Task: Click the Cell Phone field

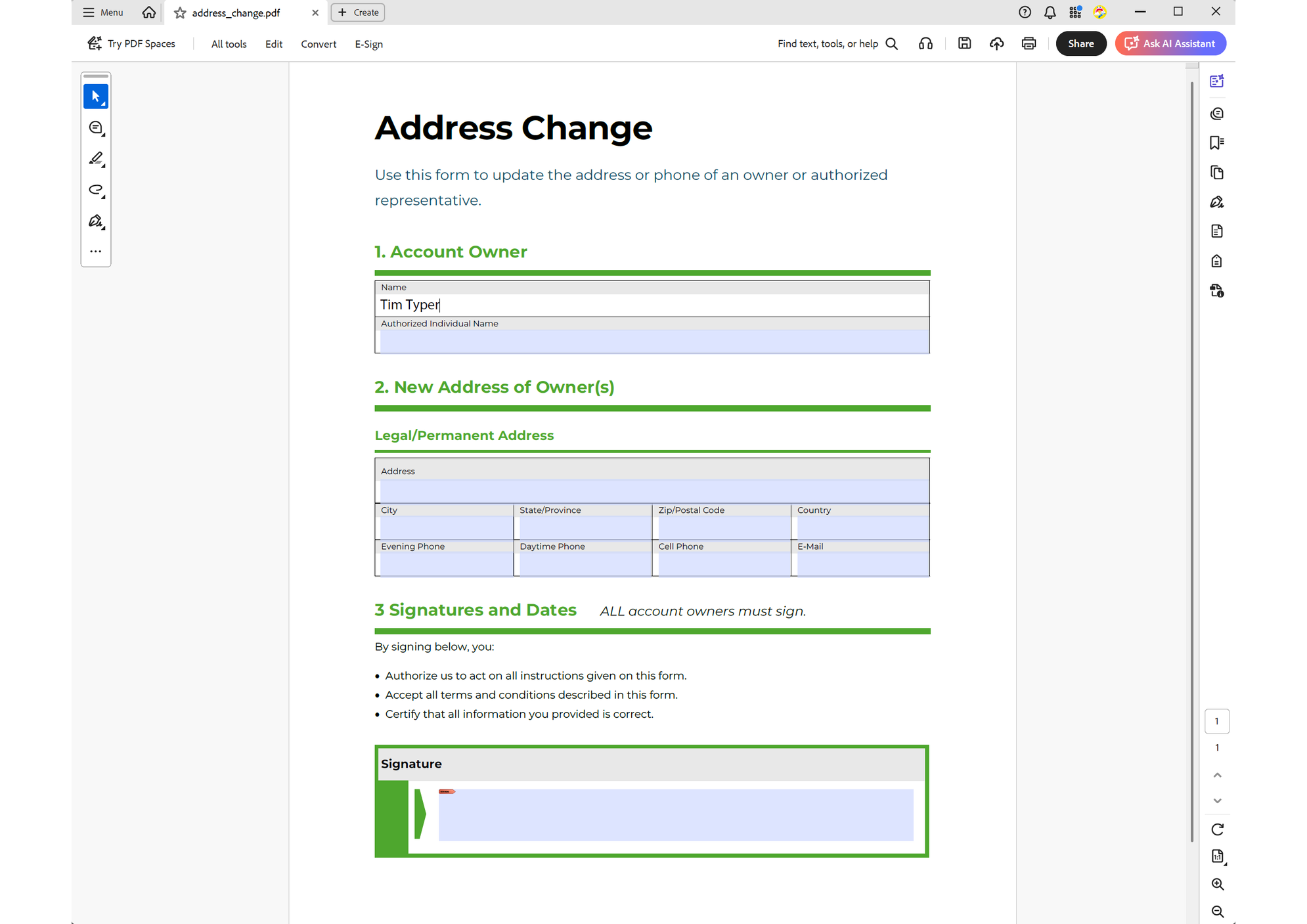Action: click(724, 564)
